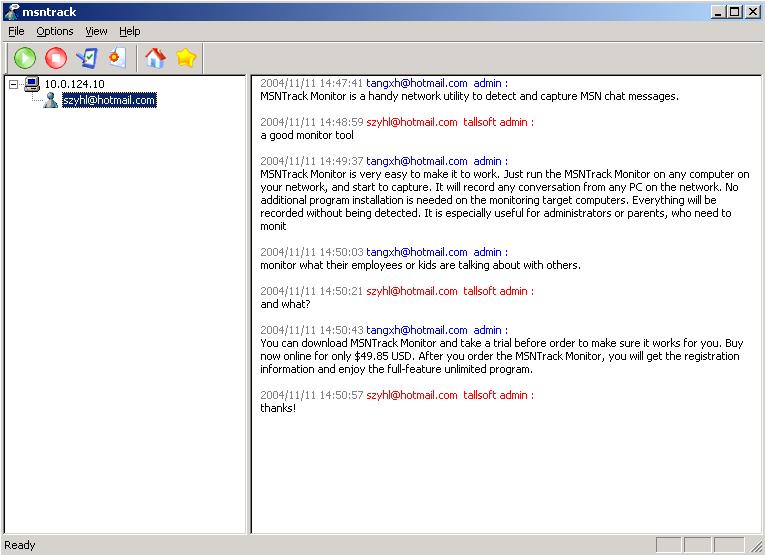Image resolution: width=765 pixels, height=555 pixels.
Task: Click the "thanks!" message text
Action: tap(278, 408)
